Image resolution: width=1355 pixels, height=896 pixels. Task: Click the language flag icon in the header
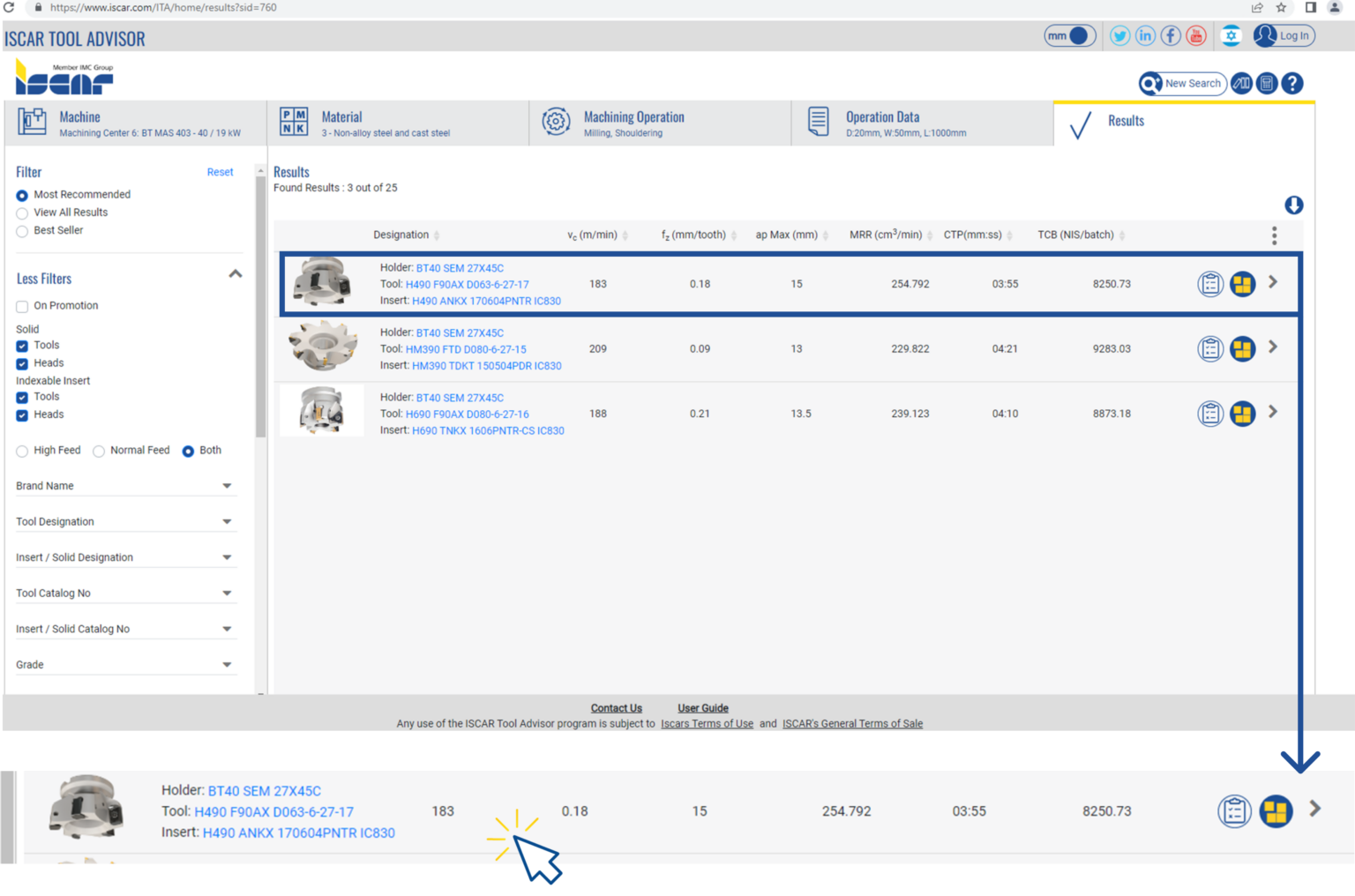coord(1231,35)
